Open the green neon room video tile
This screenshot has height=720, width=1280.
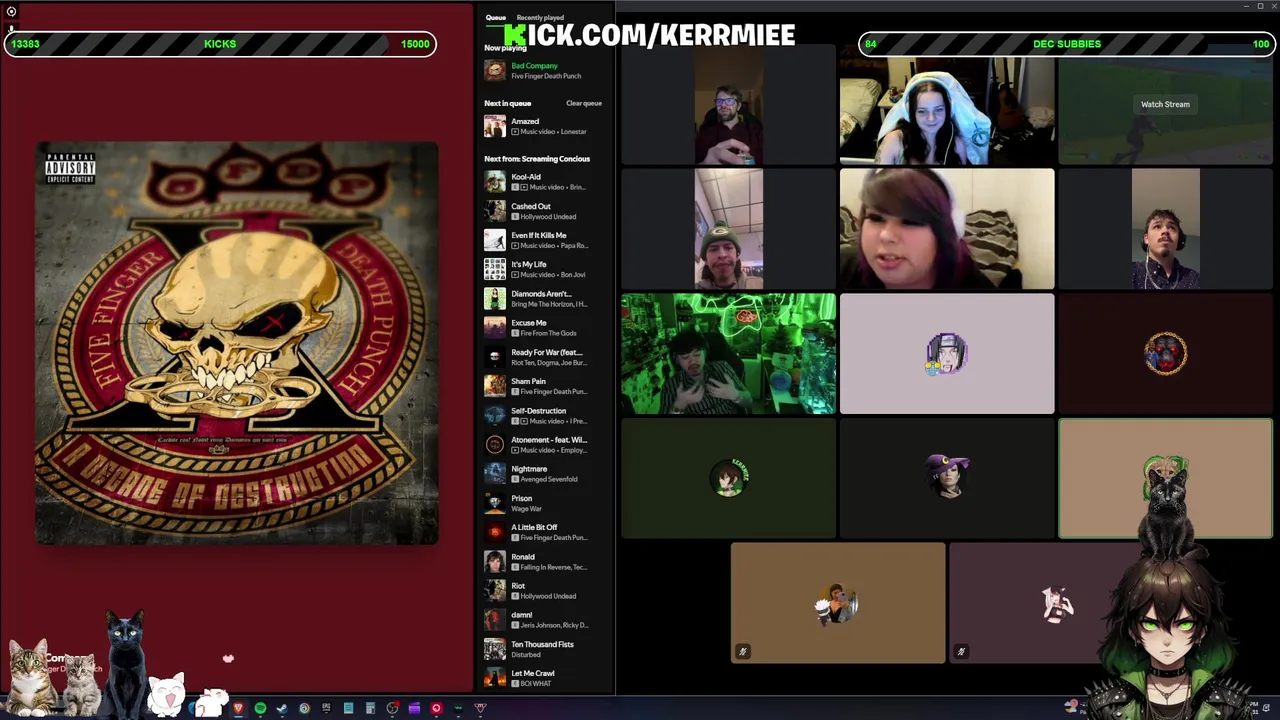tap(728, 354)
